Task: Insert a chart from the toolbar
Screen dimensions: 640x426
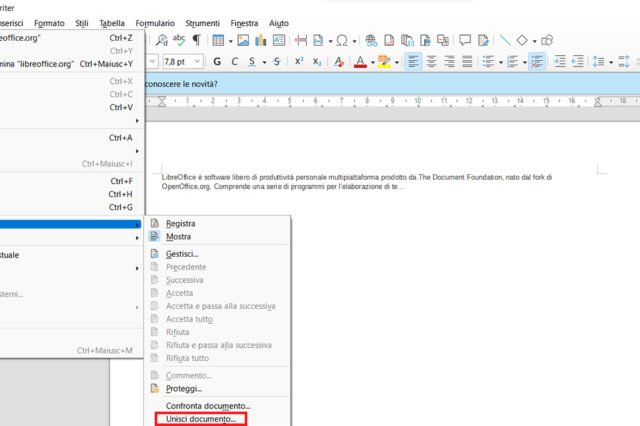Action: click(x=261, y=40)
